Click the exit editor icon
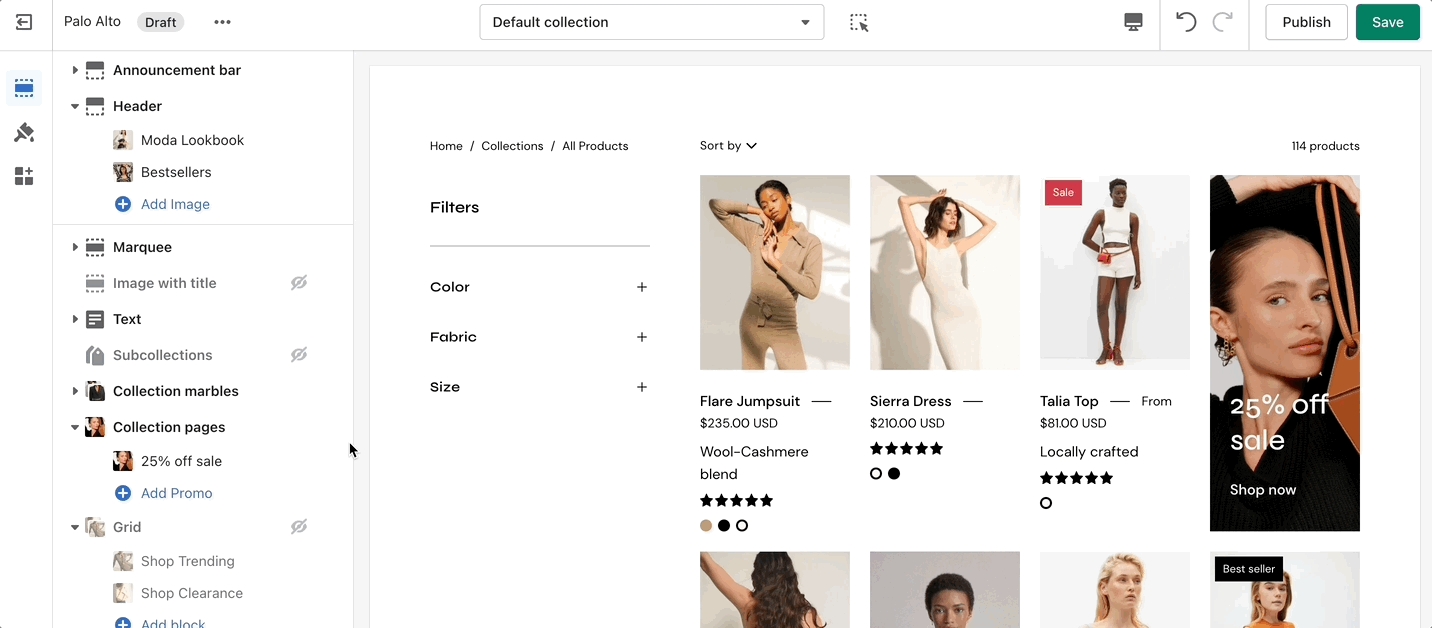This screenshot has height=628, width=1432. point(24,22)
